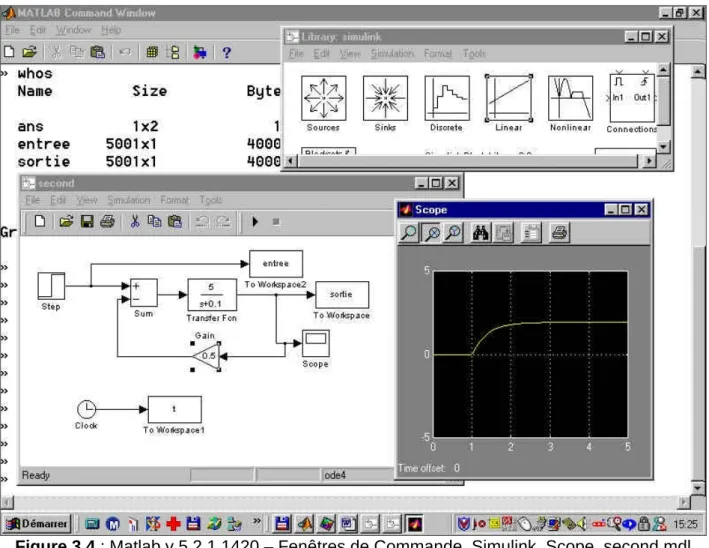Screen dimensions: 709x548
Task: Click the Paste icon in second window toolbar
Action: [x=175, y=222]
